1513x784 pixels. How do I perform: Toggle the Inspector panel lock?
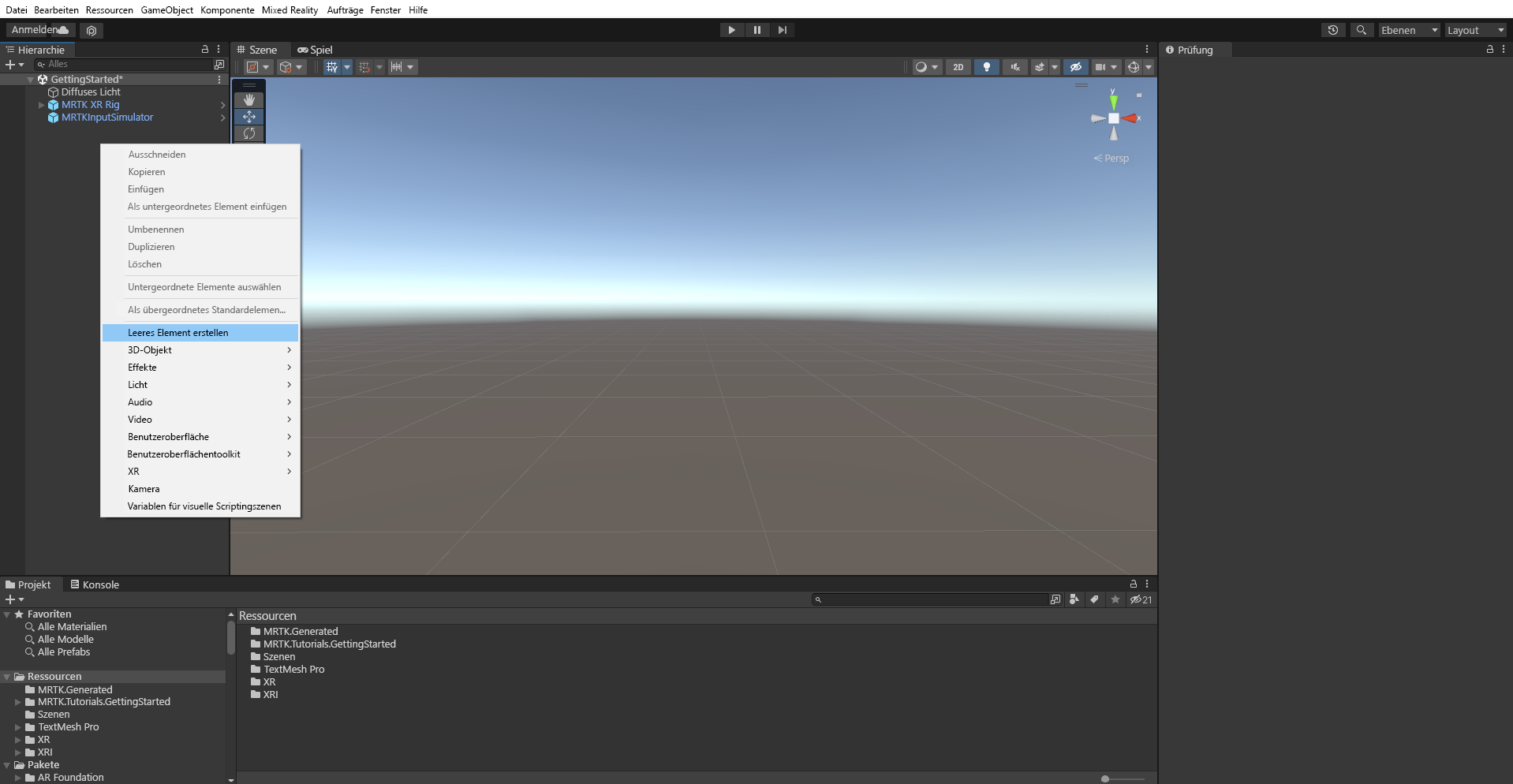(1490, 49)
